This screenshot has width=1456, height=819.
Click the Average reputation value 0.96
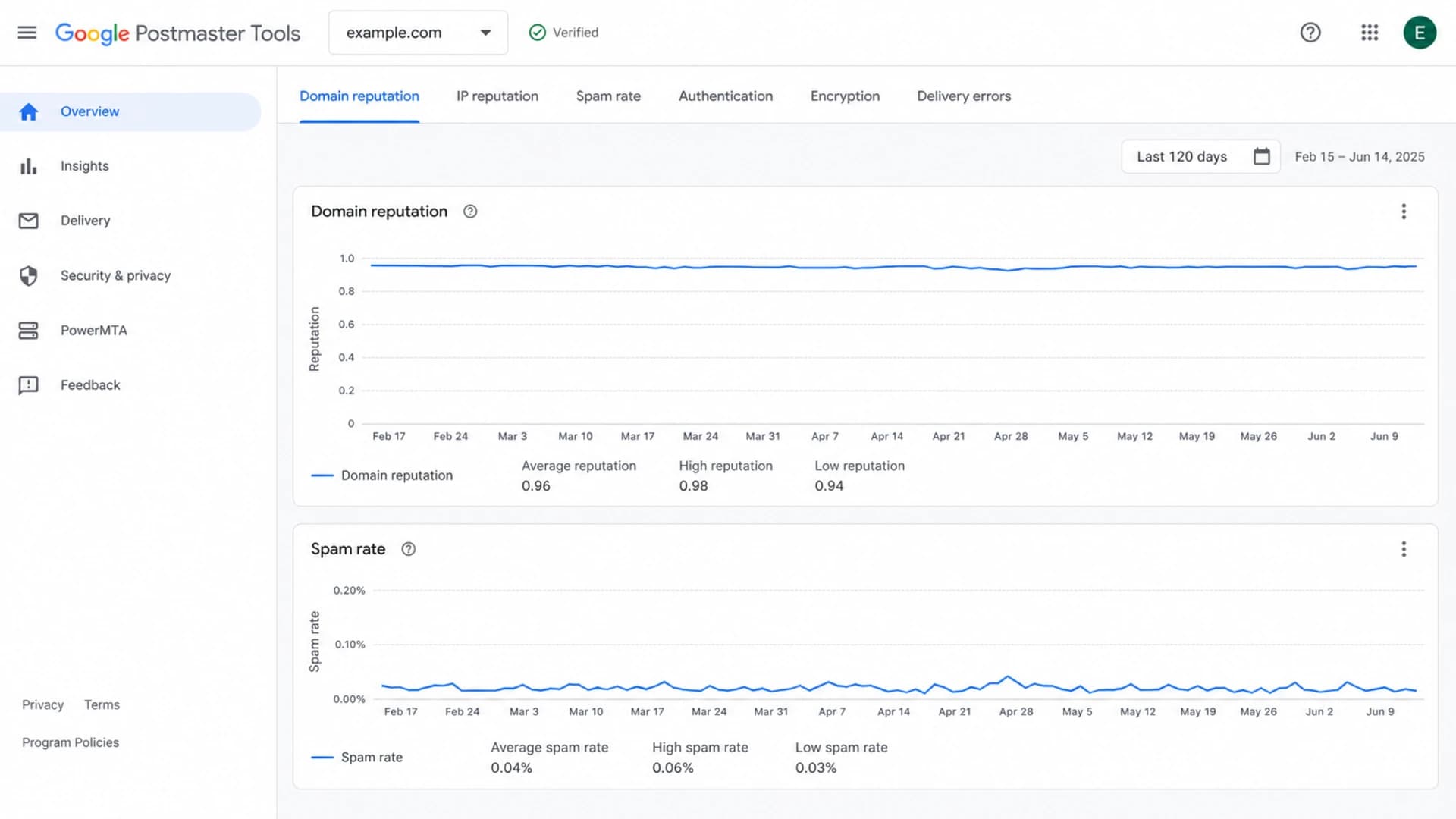coord(535,486)
